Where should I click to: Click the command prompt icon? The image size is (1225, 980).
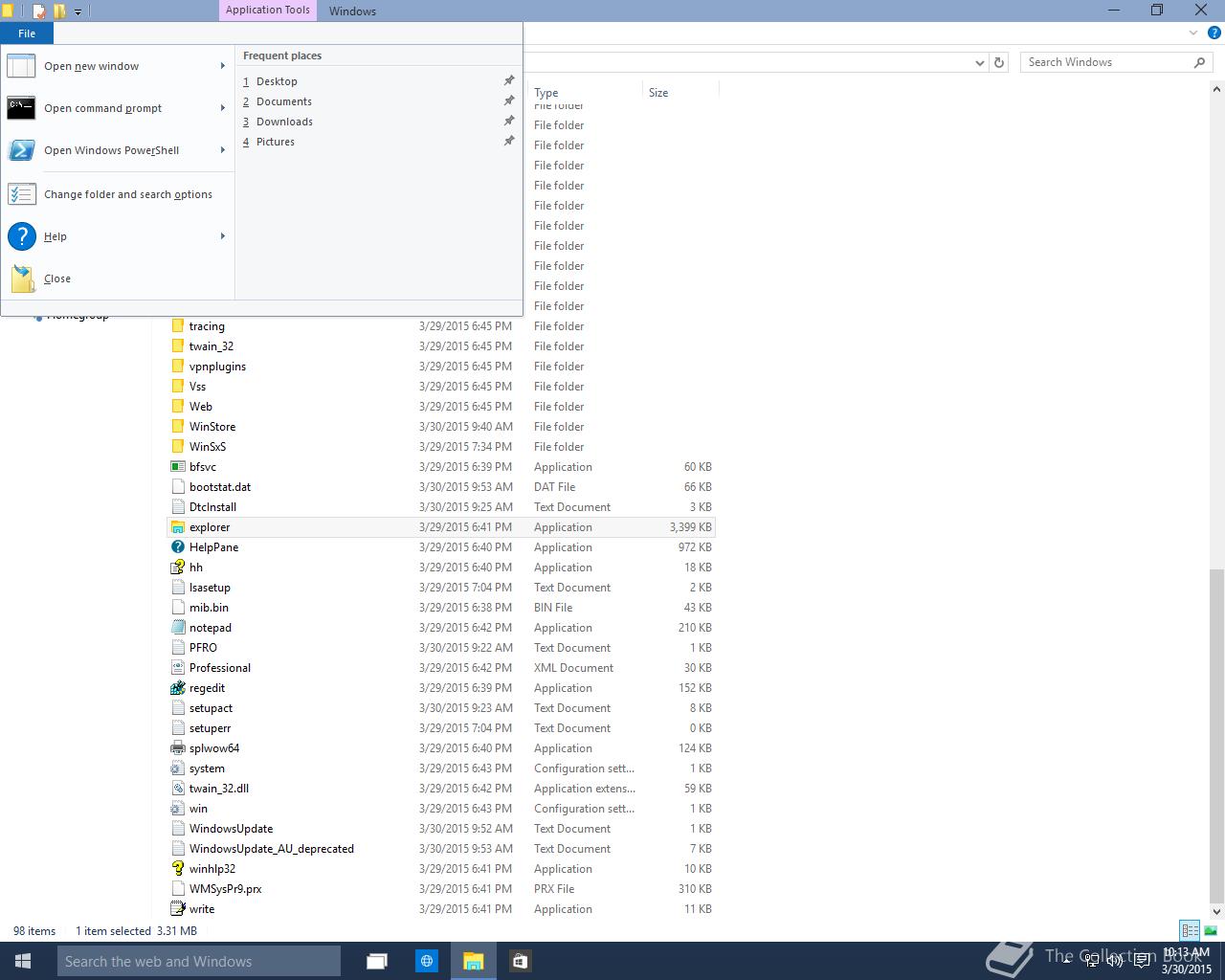(x=21, y=107)
